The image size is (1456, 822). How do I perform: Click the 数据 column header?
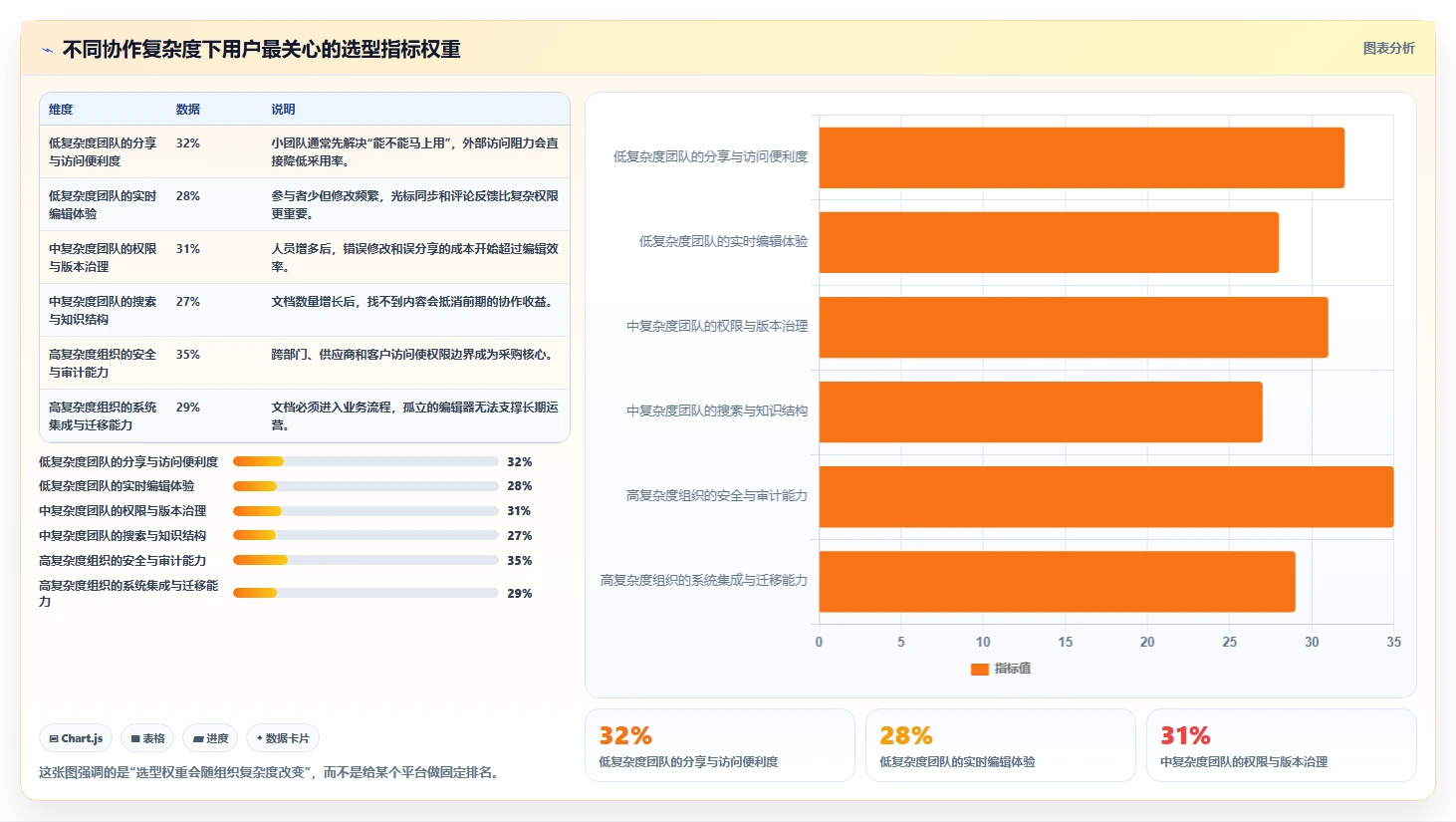(188, 110)
